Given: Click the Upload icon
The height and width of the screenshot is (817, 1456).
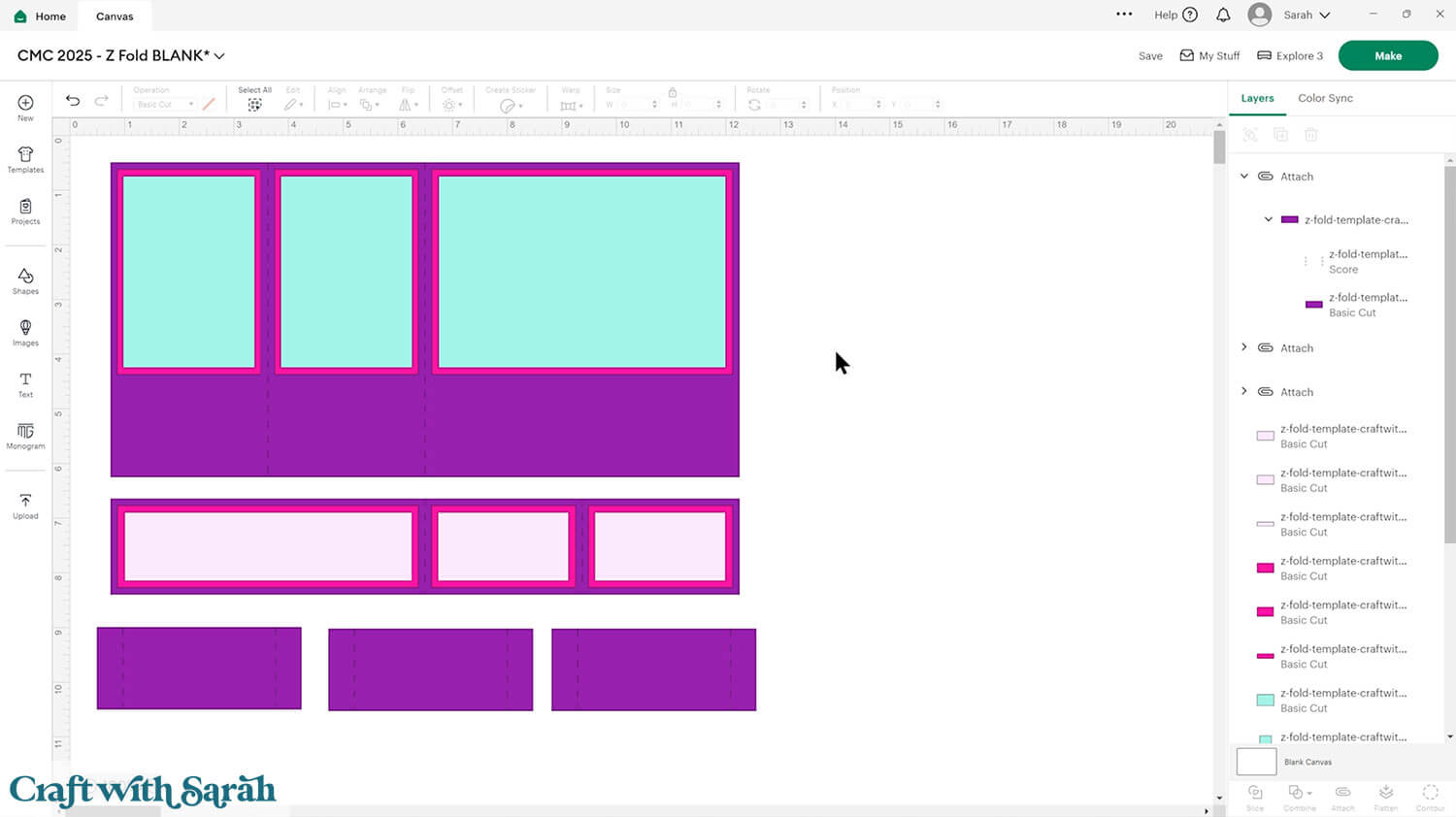Looking at the screenshot, I should pyautogui.click(x=25, y=501).
